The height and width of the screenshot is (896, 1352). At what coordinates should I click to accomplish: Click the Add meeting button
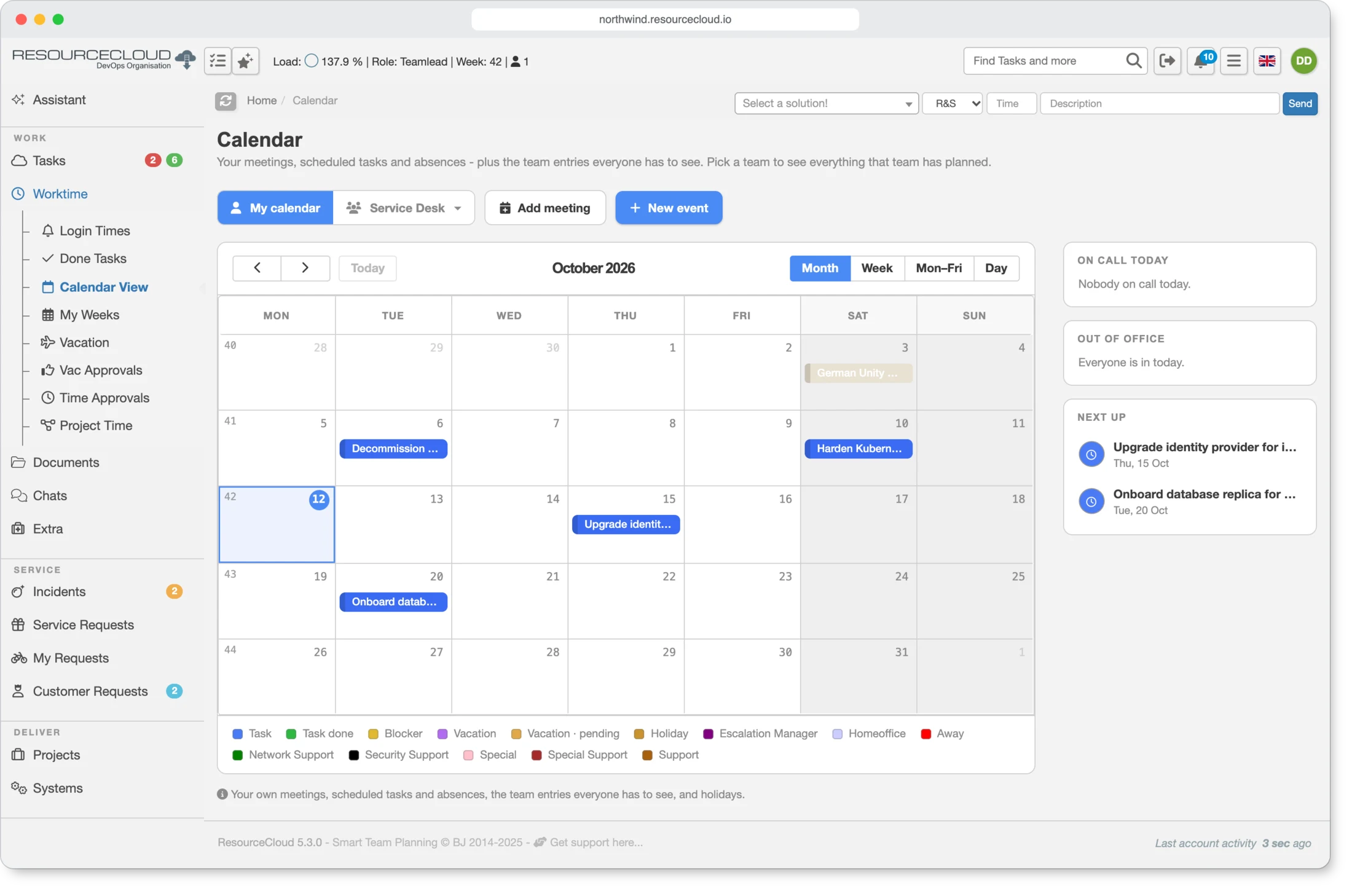point(544,208)
